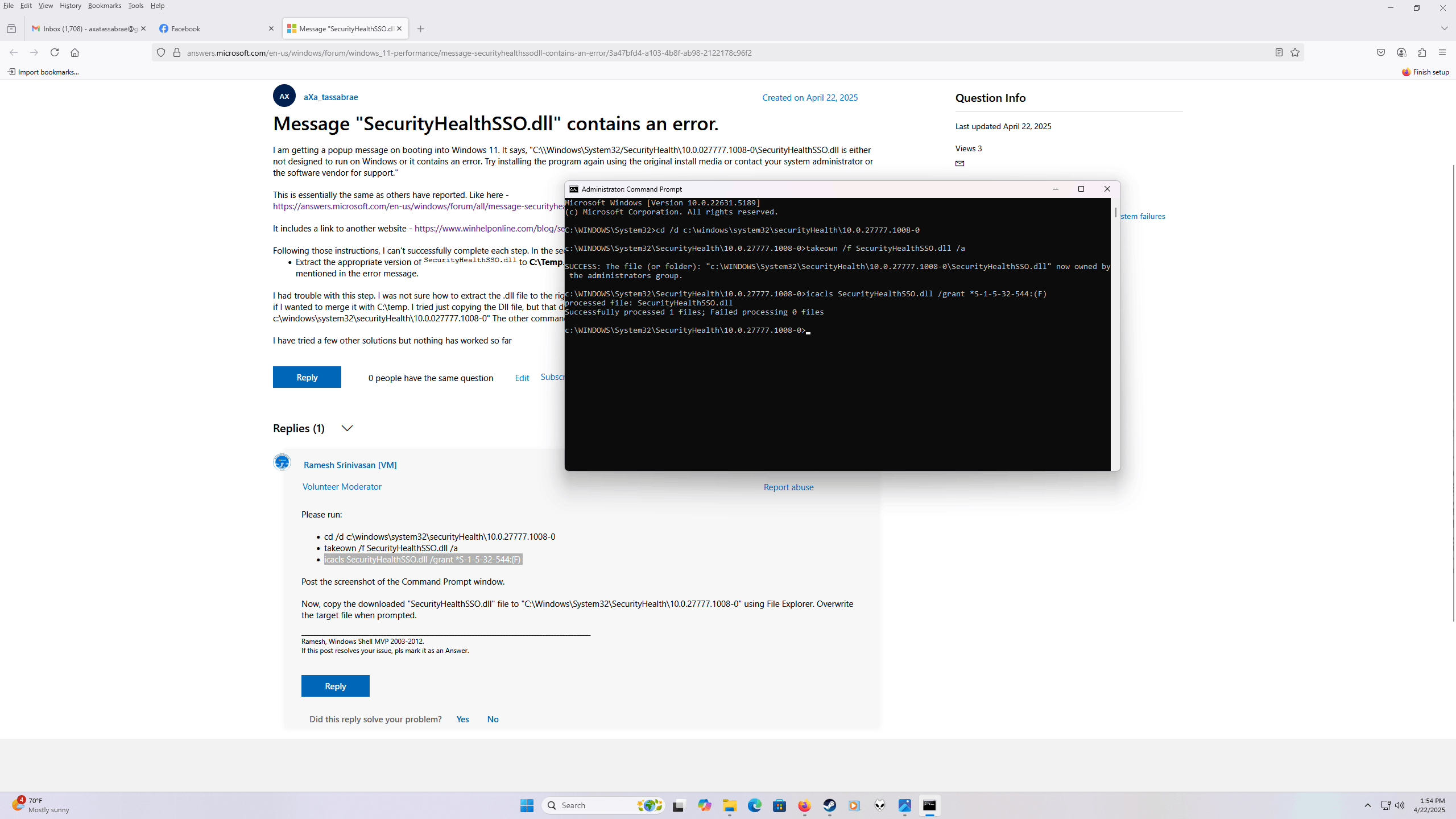Click the home icon in toolbar
This screenshot has width=1456, height=819.
pos(75,52)
